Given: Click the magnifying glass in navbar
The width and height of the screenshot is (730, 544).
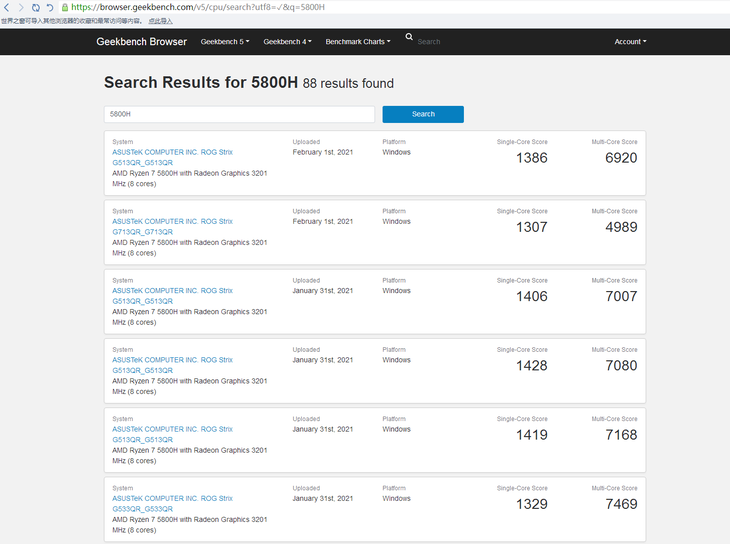Looking at the screenshot, I should [x=409, y=37].
